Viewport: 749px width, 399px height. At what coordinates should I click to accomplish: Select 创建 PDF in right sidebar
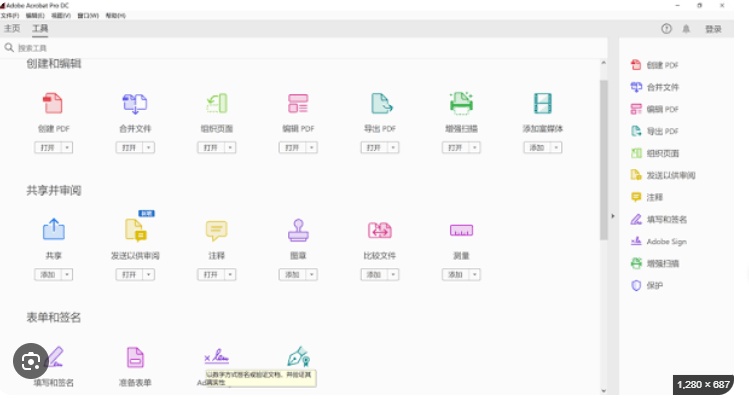(654, 65)
